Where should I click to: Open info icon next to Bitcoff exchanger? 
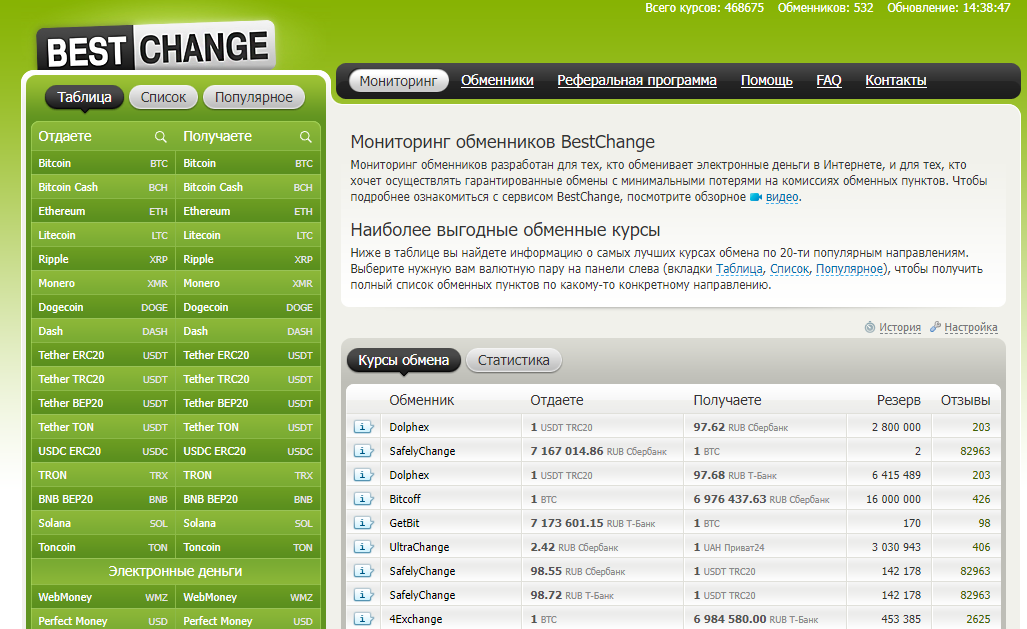tap(363, 499)
